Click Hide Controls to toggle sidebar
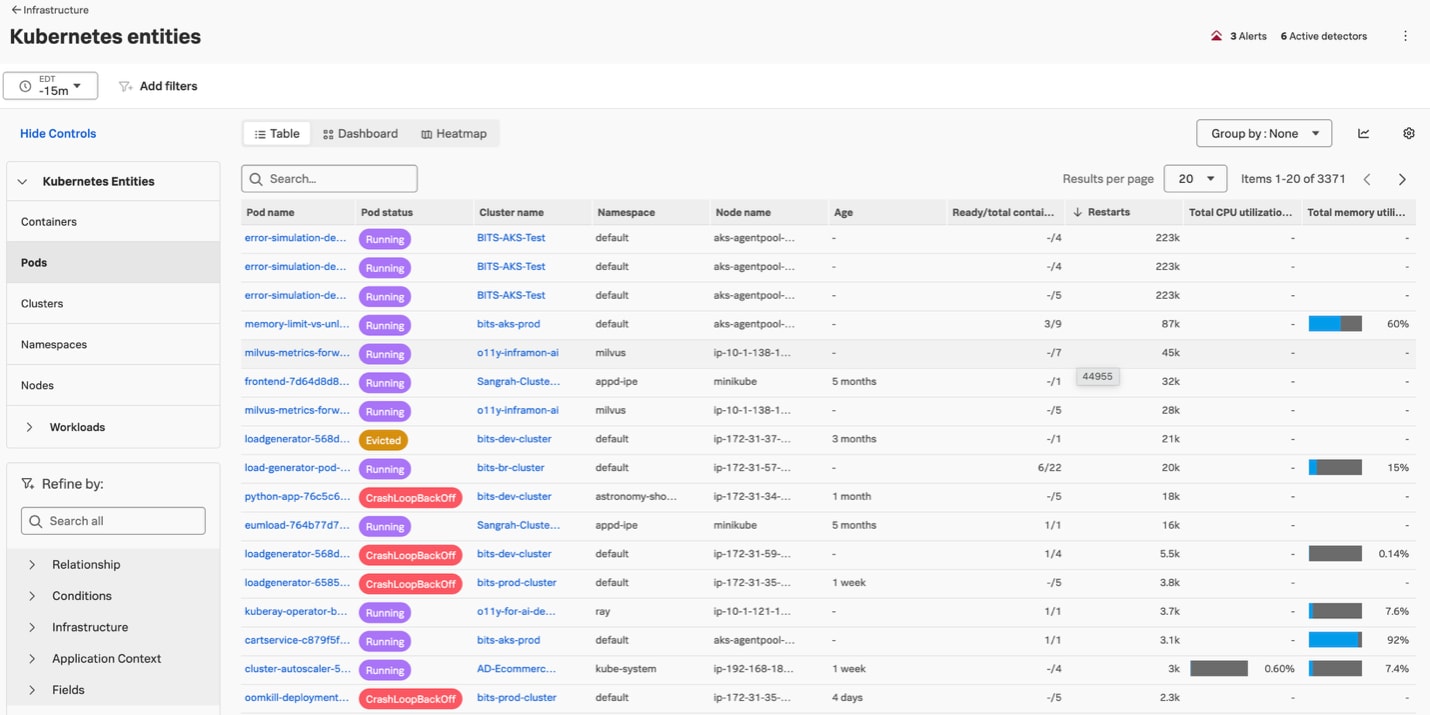Viewport: 1430px width, 715px height. (58, 133)
